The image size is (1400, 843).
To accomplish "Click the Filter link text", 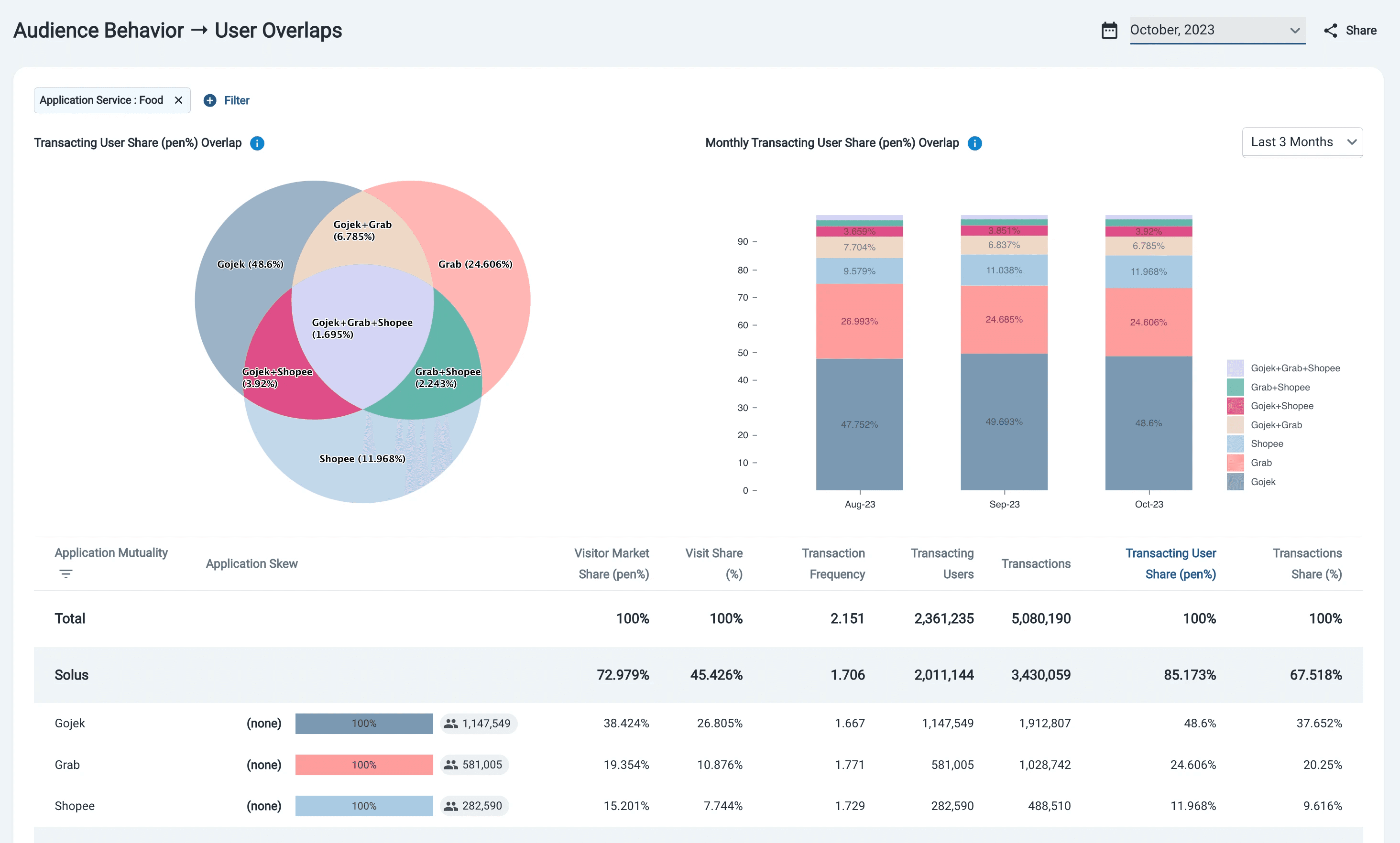I will [x=236, y=100].
